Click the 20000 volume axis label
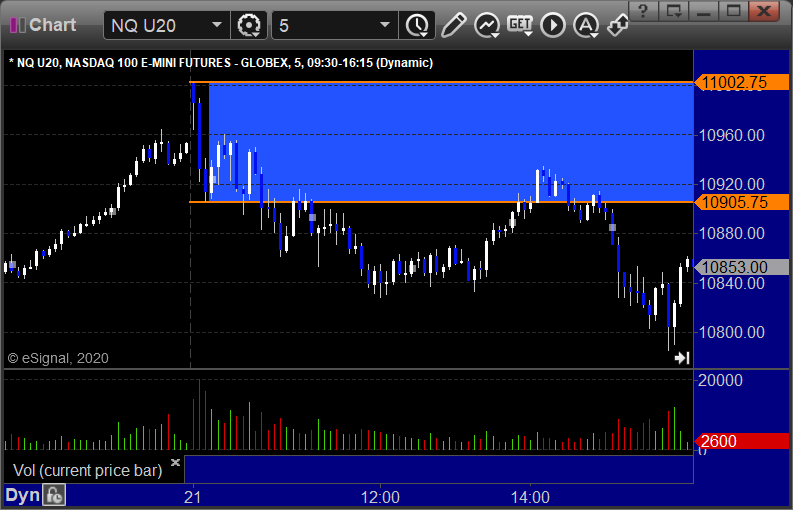This screenshot has width=793, height=510. [x=720, y=380]
